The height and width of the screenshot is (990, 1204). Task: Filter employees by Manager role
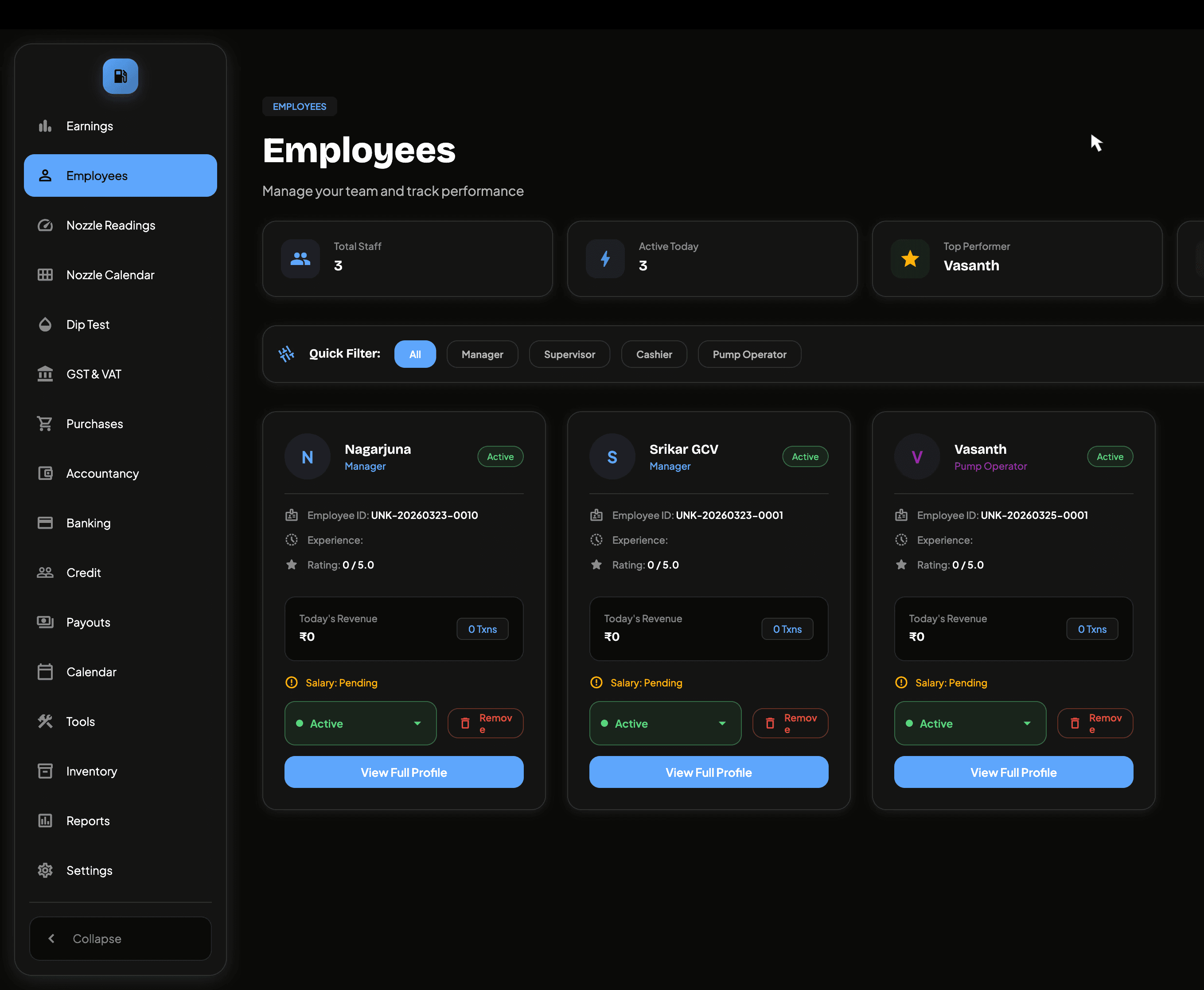482,354
